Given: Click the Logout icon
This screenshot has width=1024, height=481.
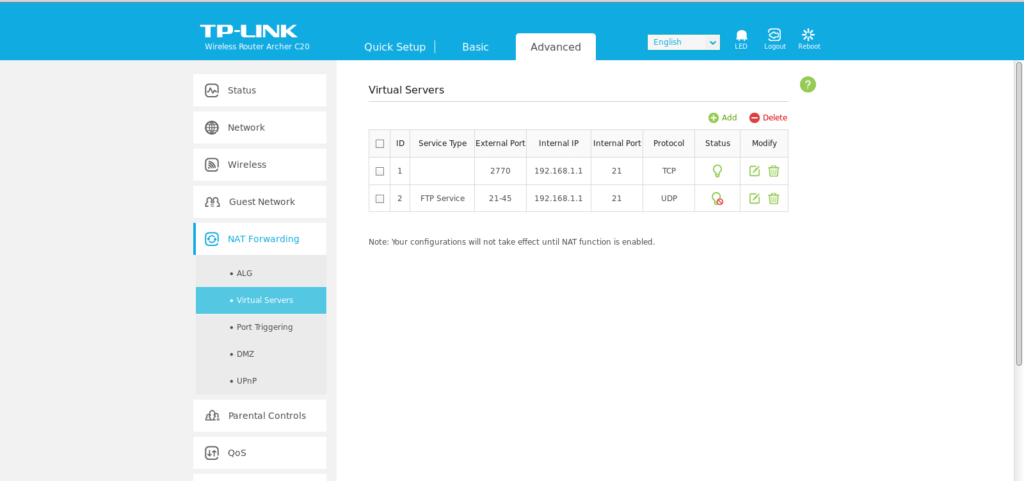Looking at the screenshot, I should tap(774, 36).
